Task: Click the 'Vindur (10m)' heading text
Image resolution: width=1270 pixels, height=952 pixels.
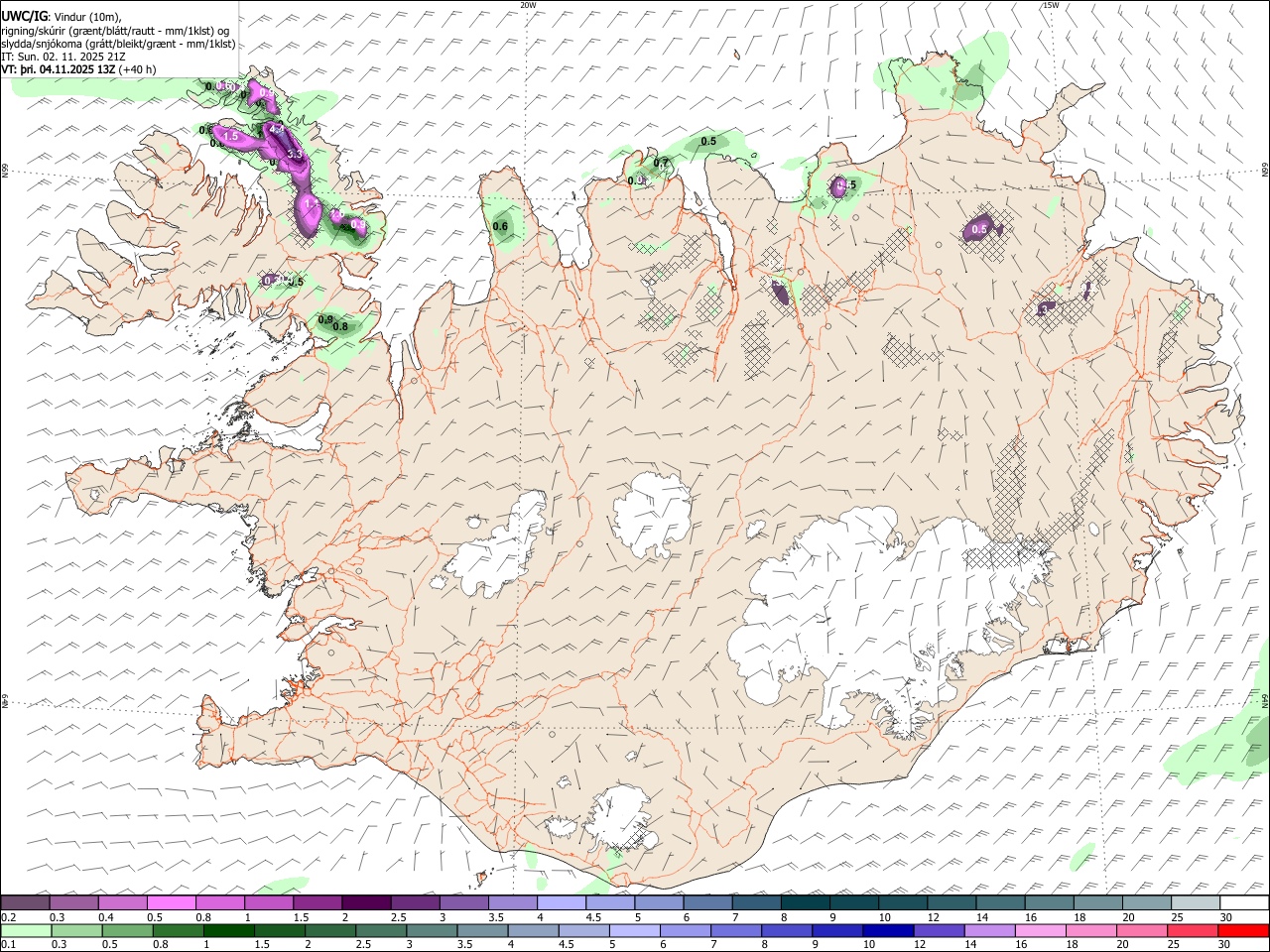Action: [x=86, y=17]
